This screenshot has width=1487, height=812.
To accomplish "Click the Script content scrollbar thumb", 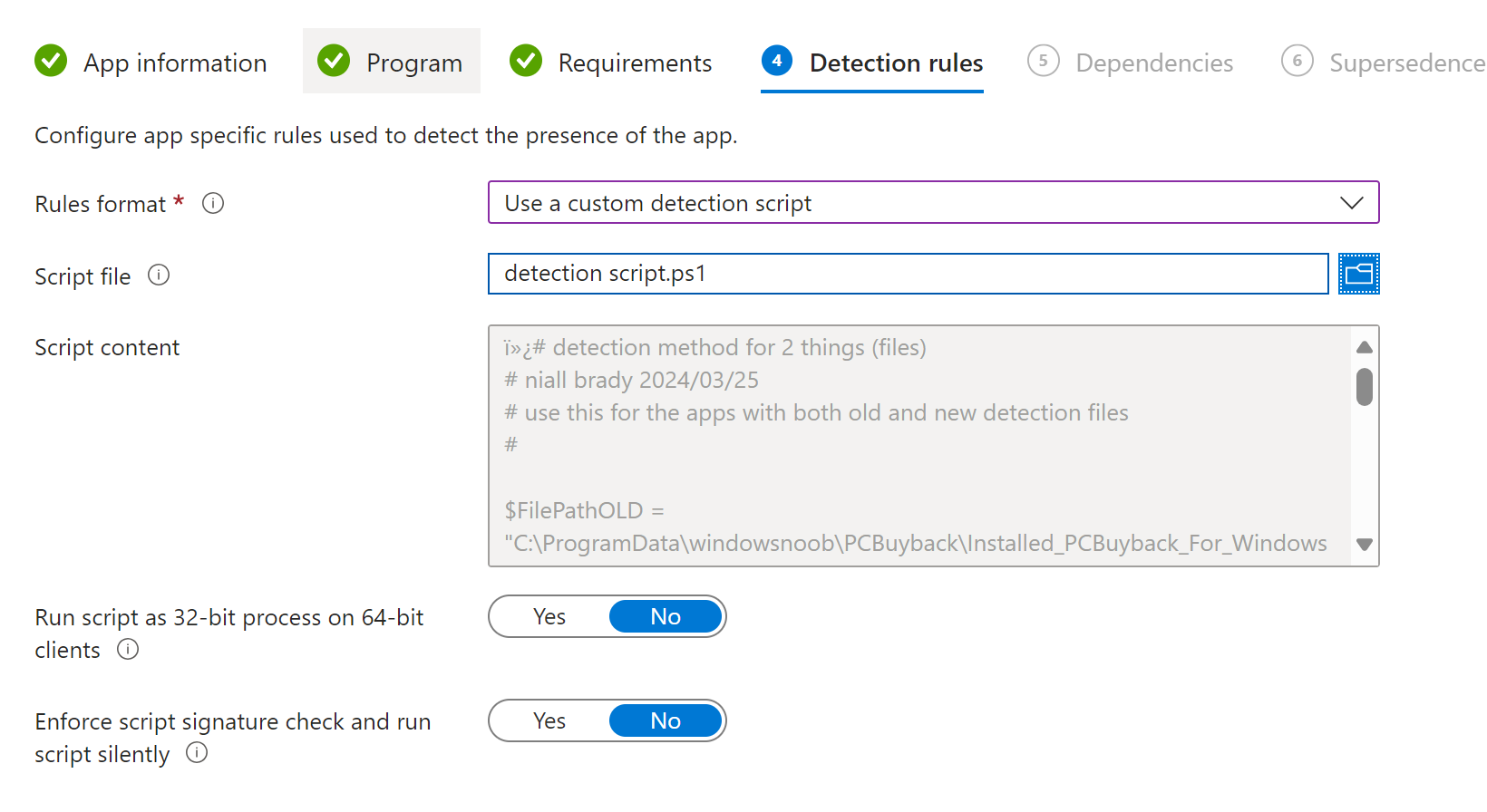I will [x=1365, y=387].
